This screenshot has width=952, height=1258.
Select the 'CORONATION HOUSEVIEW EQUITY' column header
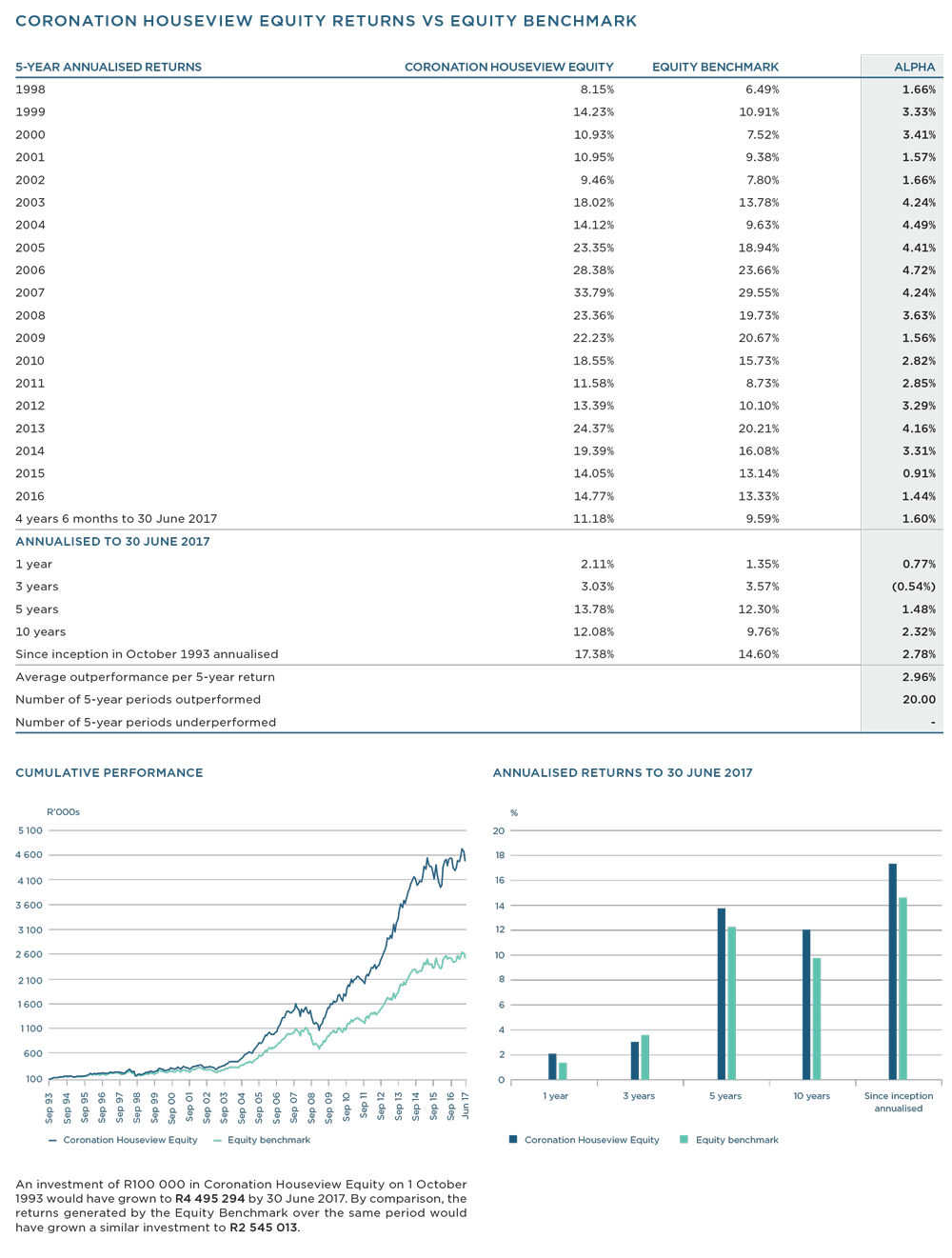[508, 67]
